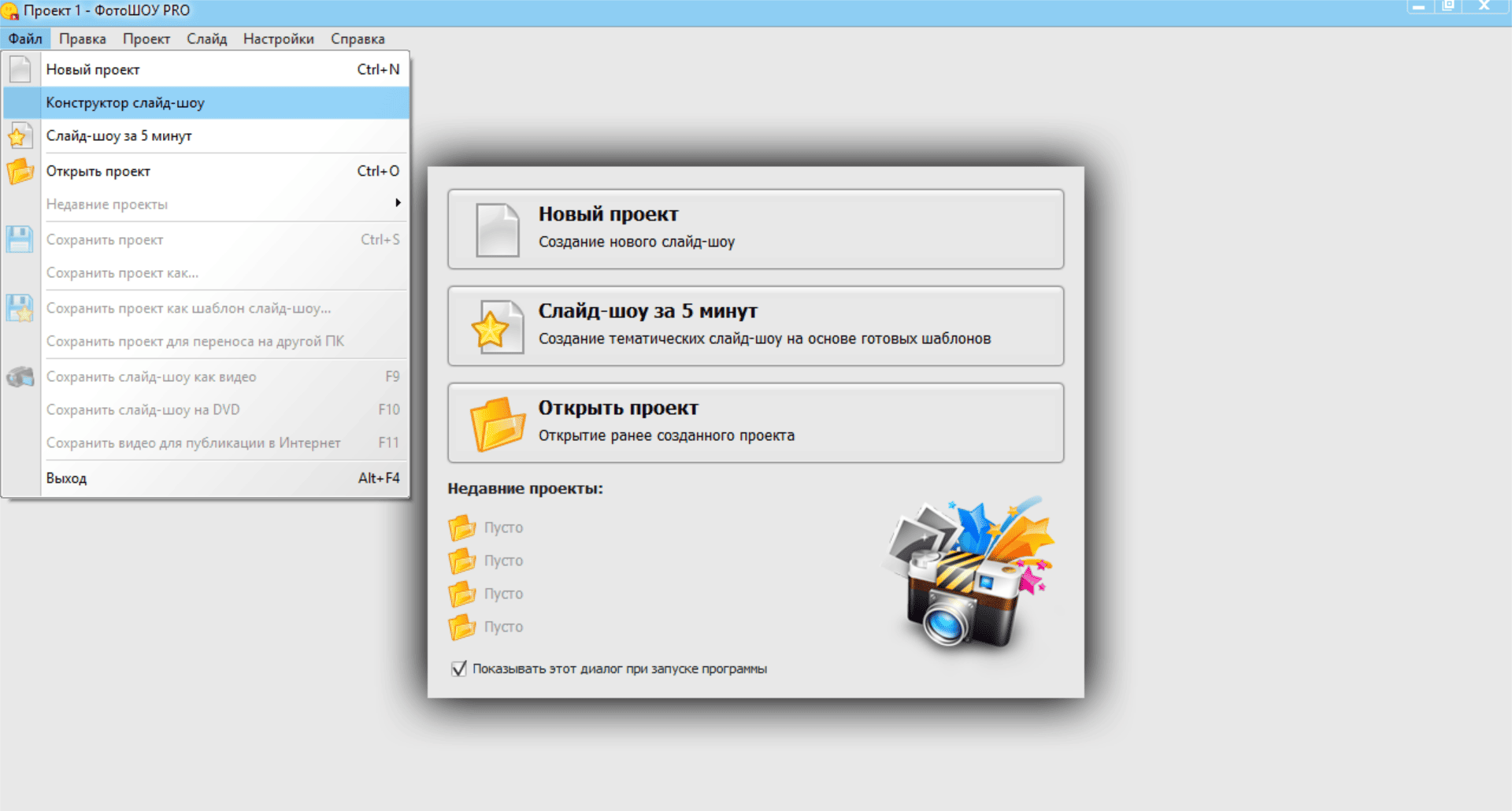Image resolution: width=1512 pixels, height=811 pixels.
Task: Open the Проект menu
Action: pyautogui.click(x=146, y=39)
